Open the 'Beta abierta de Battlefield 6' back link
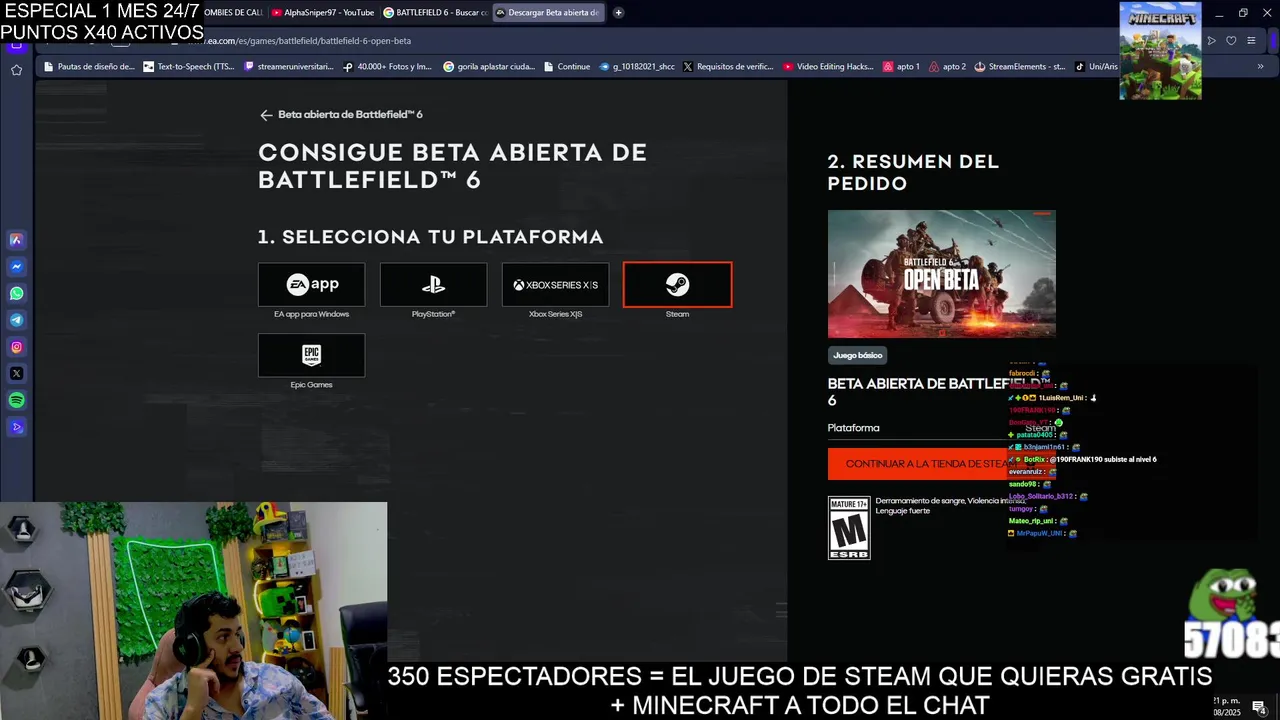Viewport: 1280px width, 720px height. click(x=350, y=115)
